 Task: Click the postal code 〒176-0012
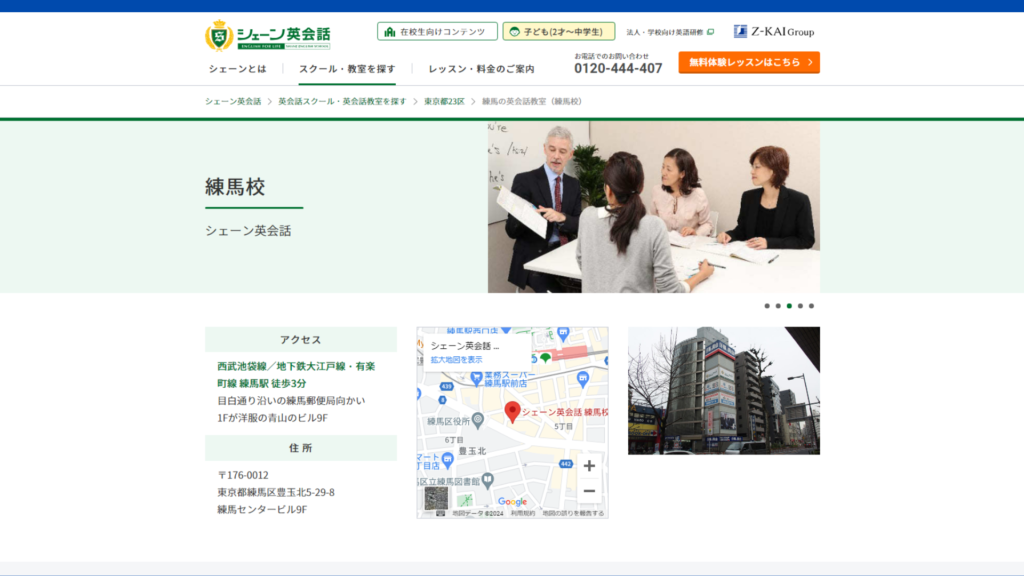tap(243, 475)
